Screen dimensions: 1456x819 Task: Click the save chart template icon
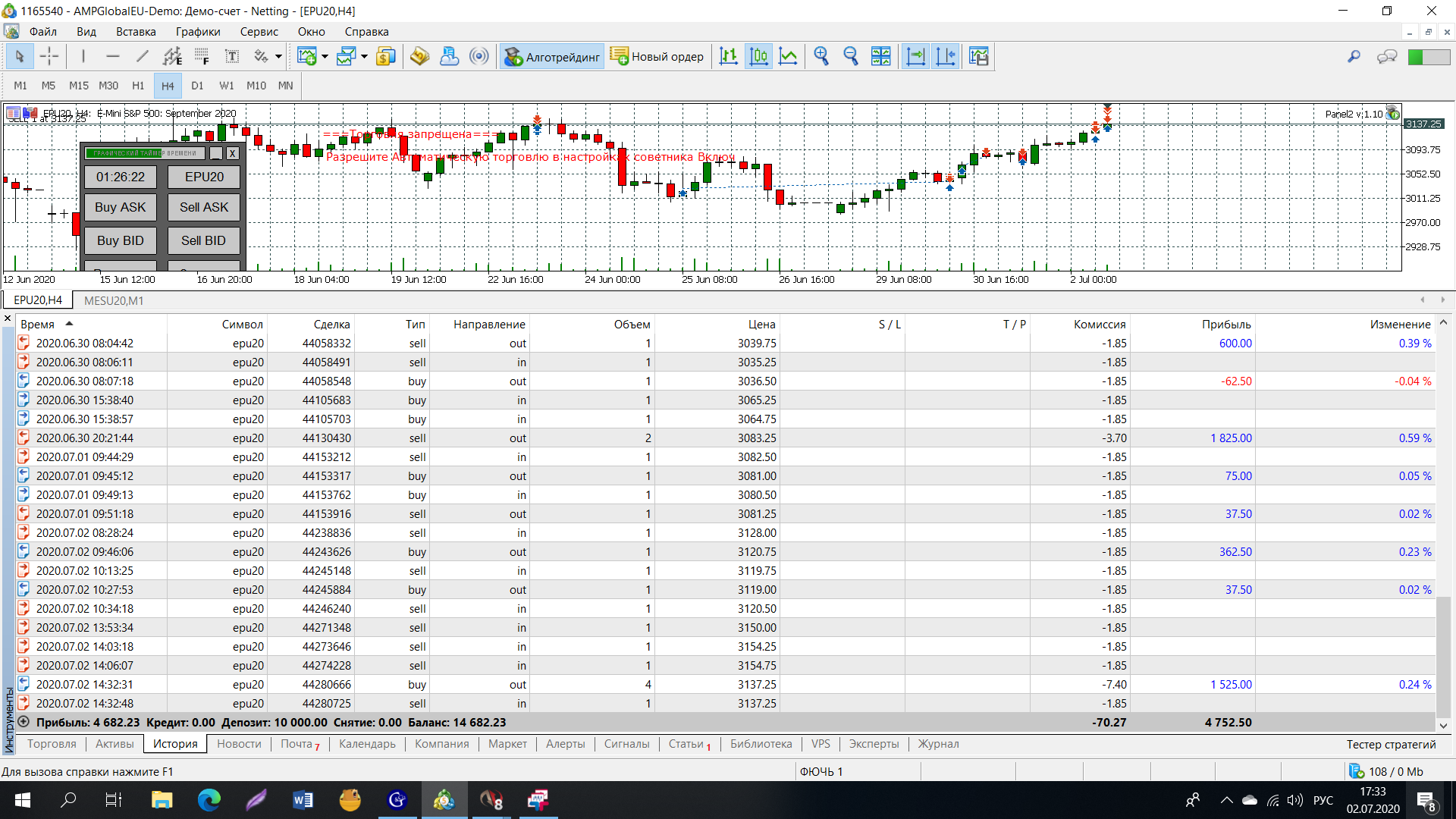(x=979, y=56)
